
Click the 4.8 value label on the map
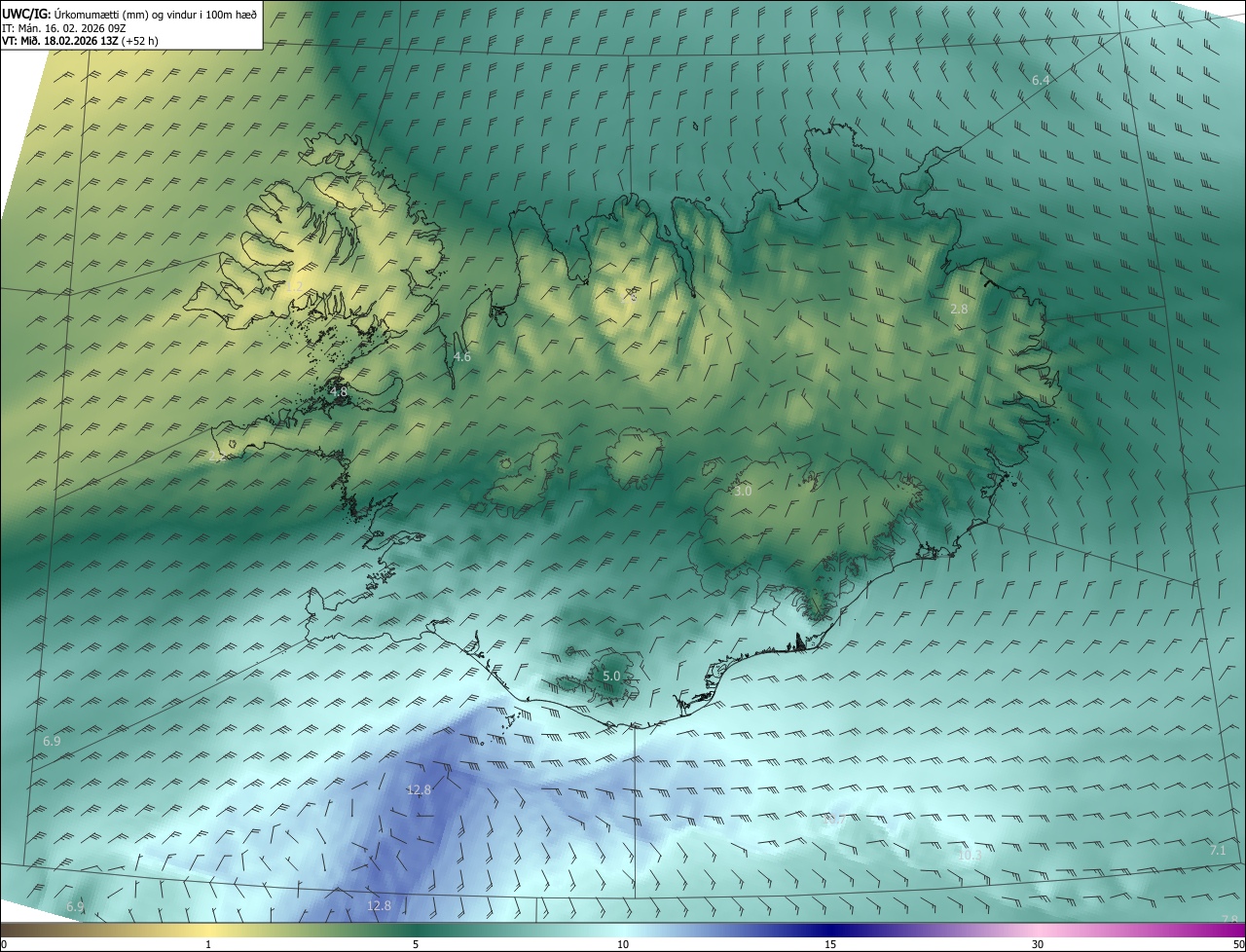[x=339, y=392]
